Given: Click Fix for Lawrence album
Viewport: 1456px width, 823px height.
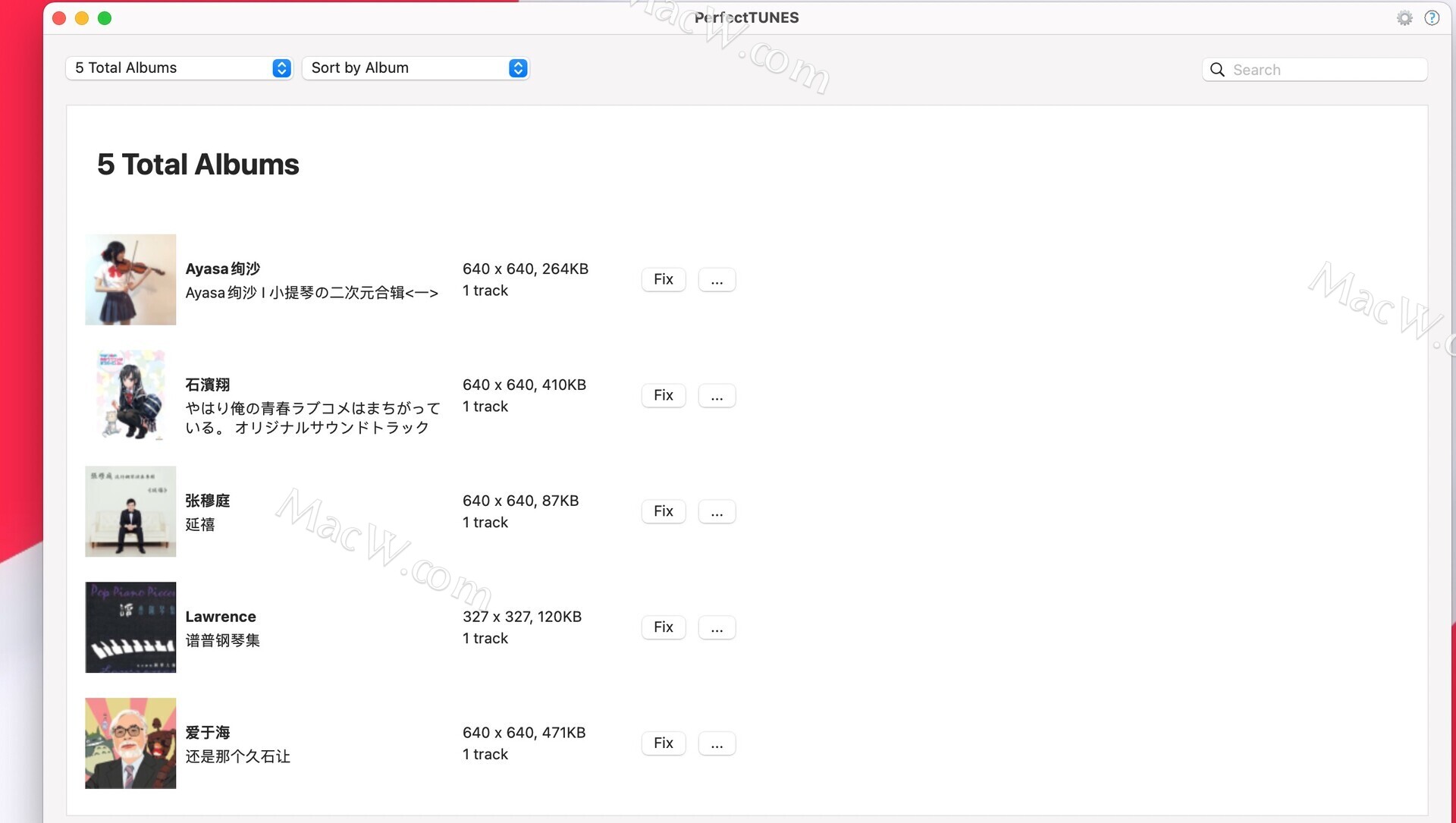Looking at the screenshot, I should (x=664, y=627).
